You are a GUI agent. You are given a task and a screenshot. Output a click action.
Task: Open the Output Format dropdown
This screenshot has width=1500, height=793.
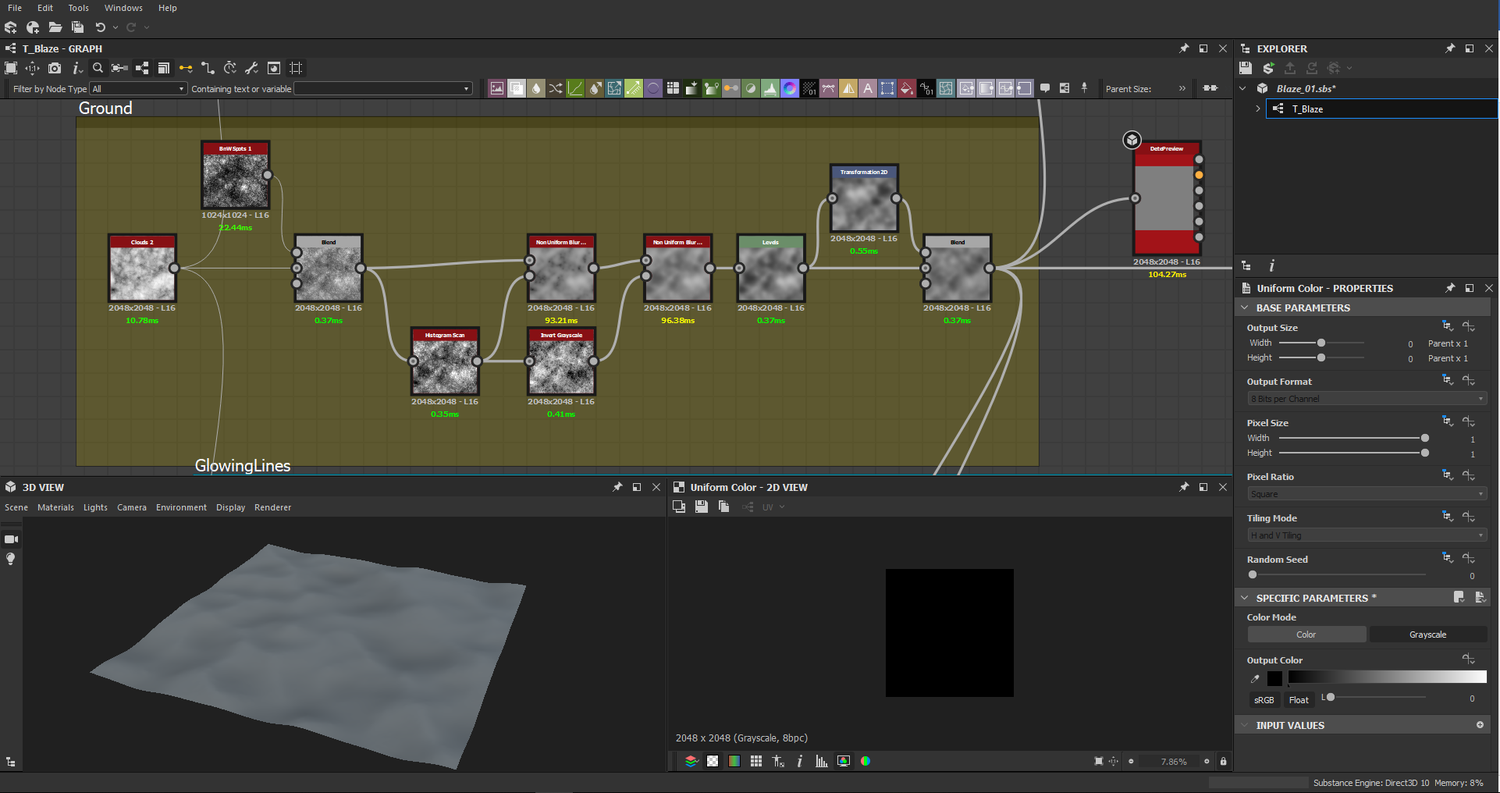[1367, 398]
